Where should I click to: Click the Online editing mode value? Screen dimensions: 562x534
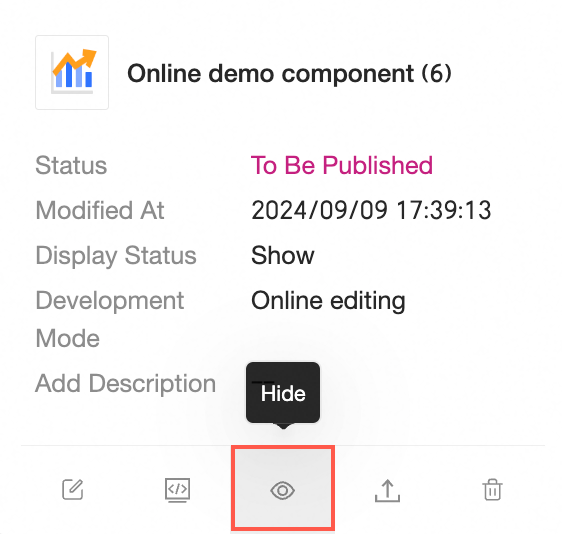click(328, 301)
